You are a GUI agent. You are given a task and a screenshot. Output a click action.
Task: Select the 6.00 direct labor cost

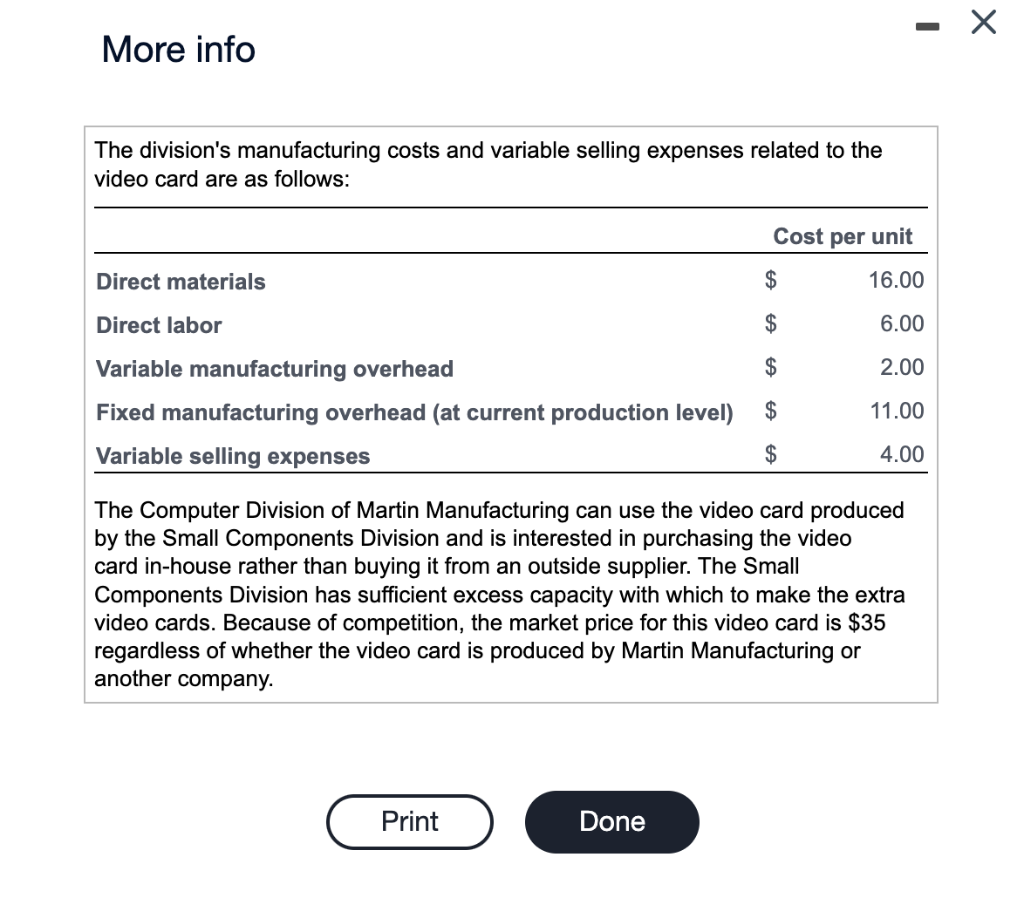pyautogui.click(x=902, y=324)
